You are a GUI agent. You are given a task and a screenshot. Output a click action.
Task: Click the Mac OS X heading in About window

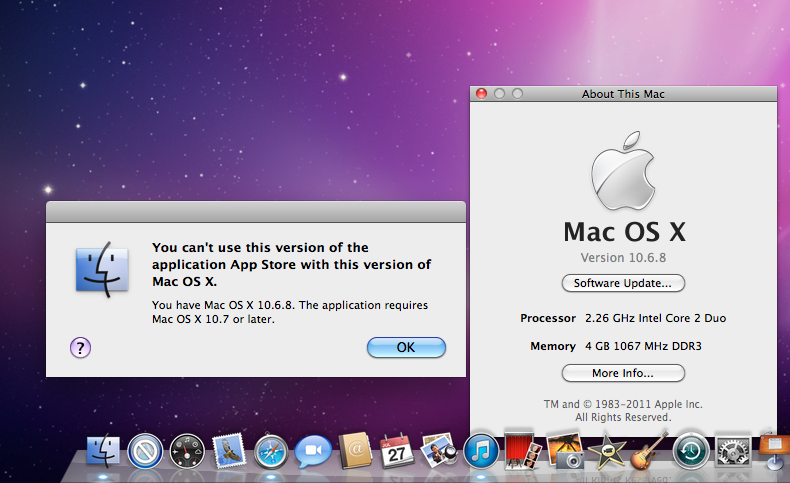click(x=624, y=232)
